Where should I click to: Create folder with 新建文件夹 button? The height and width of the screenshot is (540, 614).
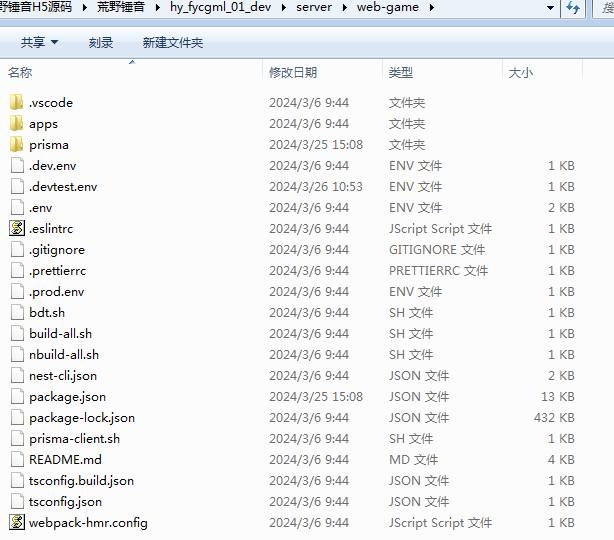point(172,43)
